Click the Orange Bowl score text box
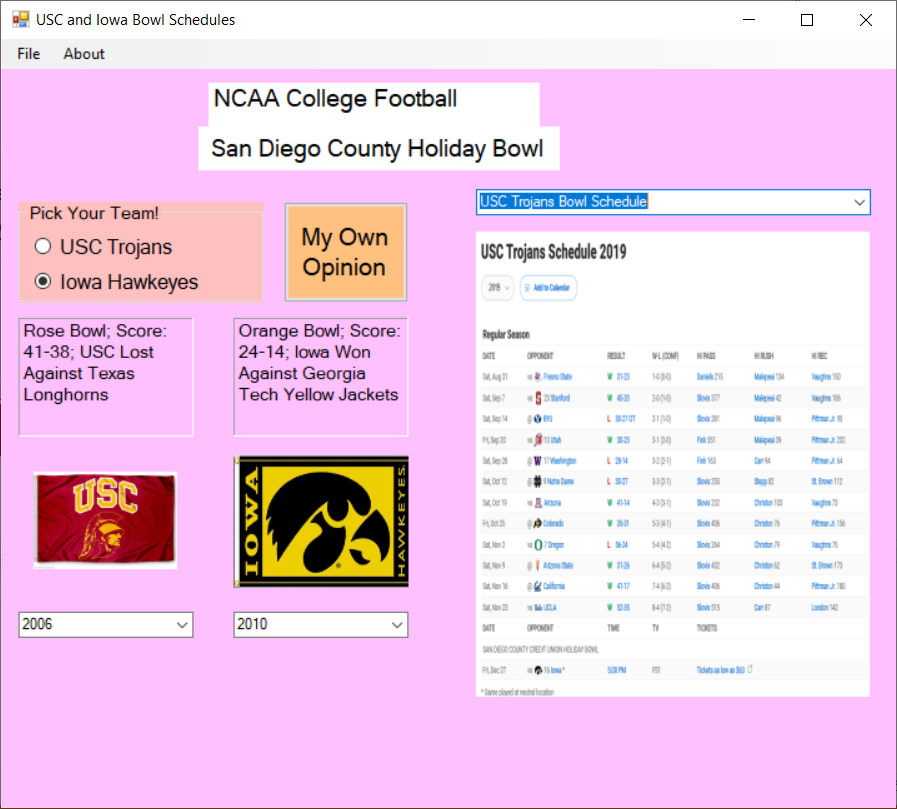This screenshot has height=809, width=897. tap(321, 377)
